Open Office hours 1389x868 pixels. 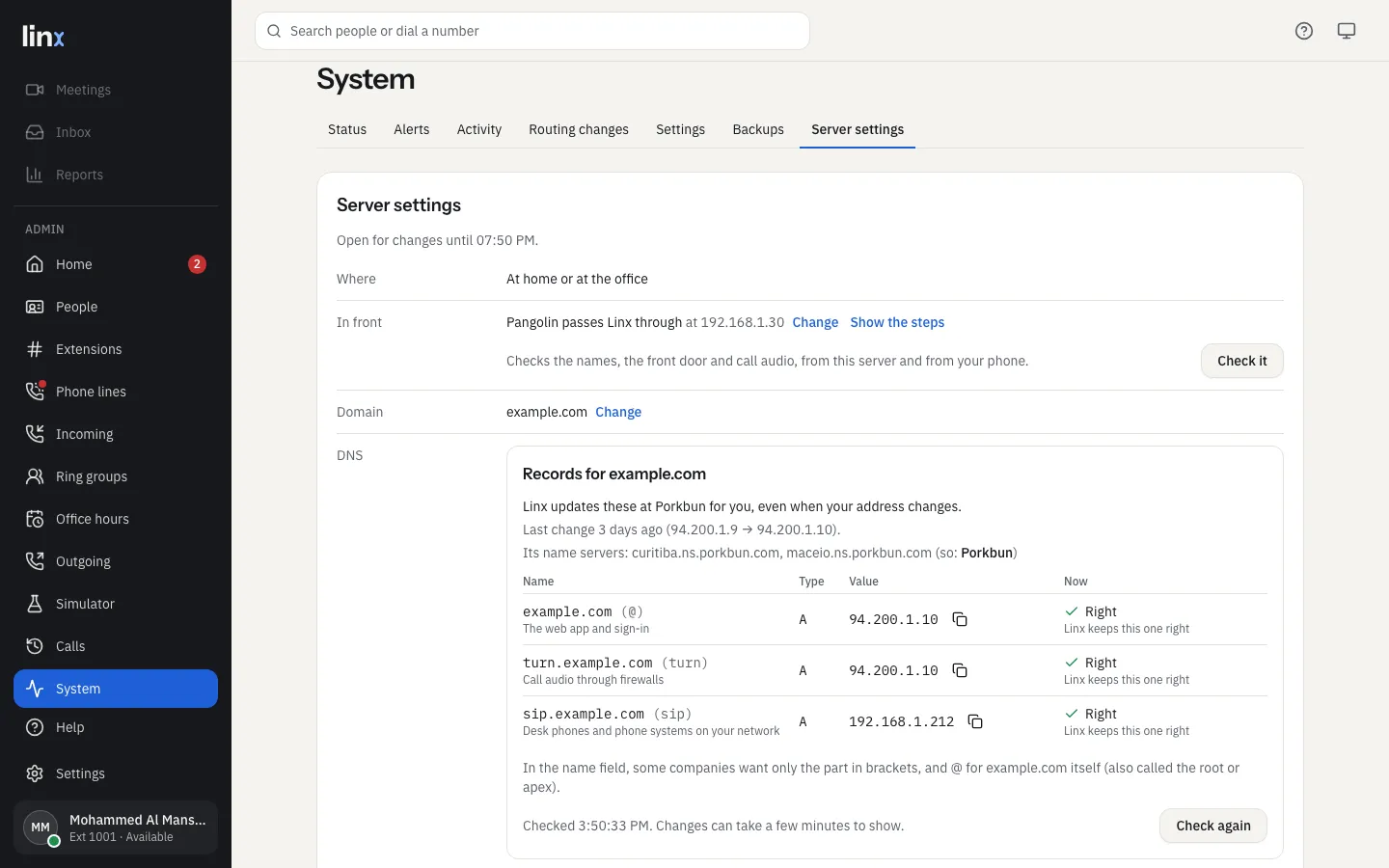116,519
